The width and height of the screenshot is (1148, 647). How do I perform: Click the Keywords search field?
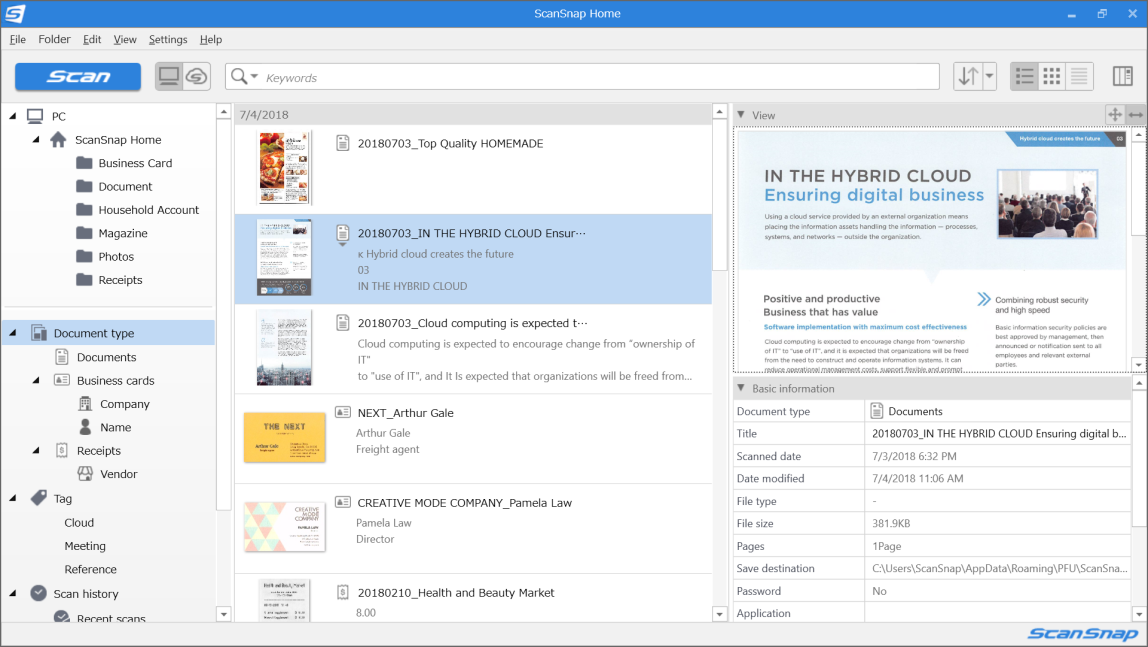[600, 77]
